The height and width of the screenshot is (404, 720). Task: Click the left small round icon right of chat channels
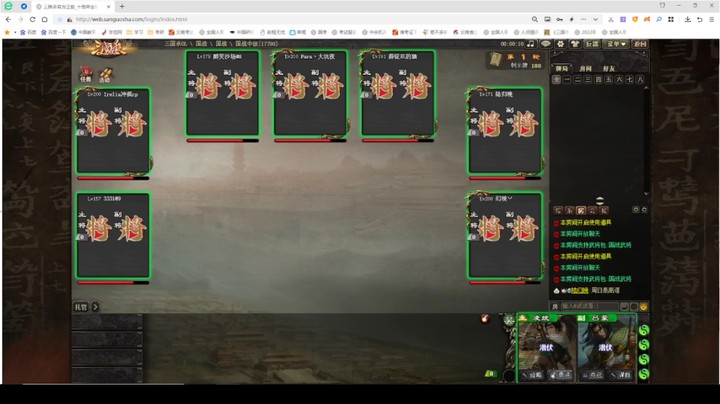(x=636, y=209)
